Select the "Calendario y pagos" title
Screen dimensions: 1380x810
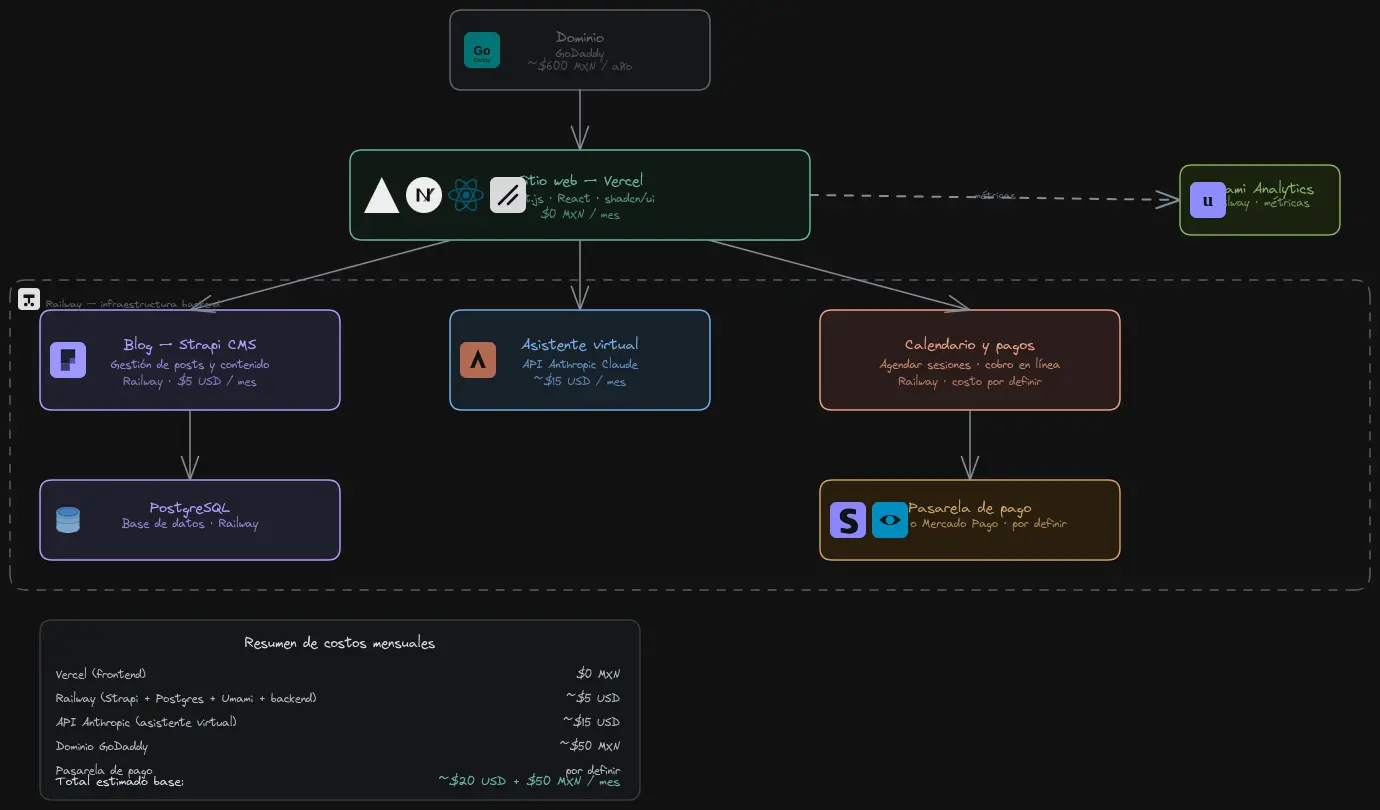[970, 345]
